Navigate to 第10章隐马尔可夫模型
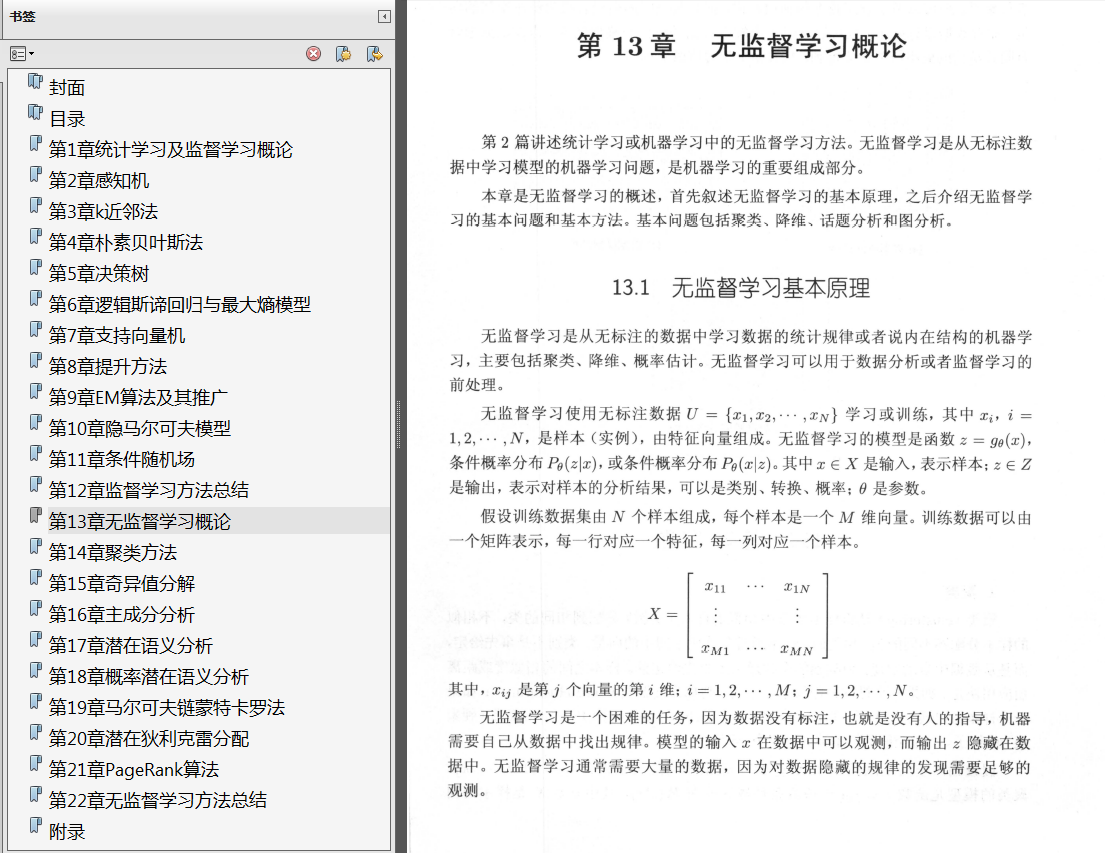Screen dimensions: 1105x853 point(140,429)
